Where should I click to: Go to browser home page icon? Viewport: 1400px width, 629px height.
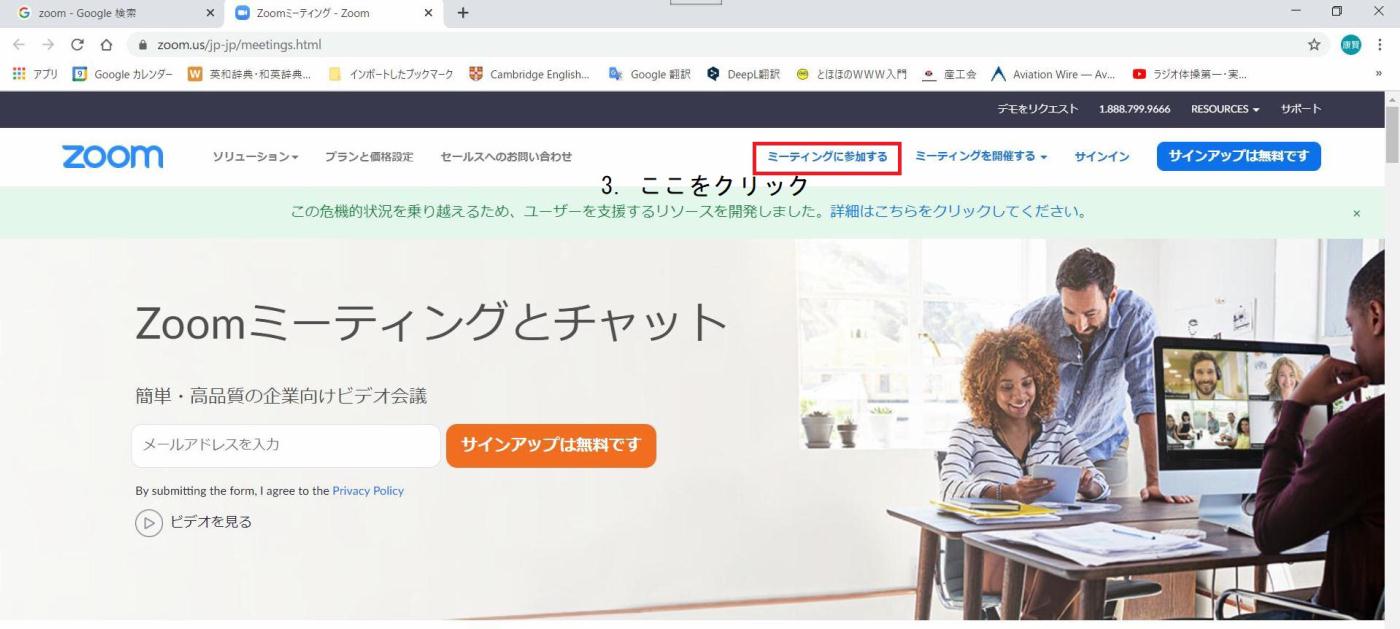[105, 45]
